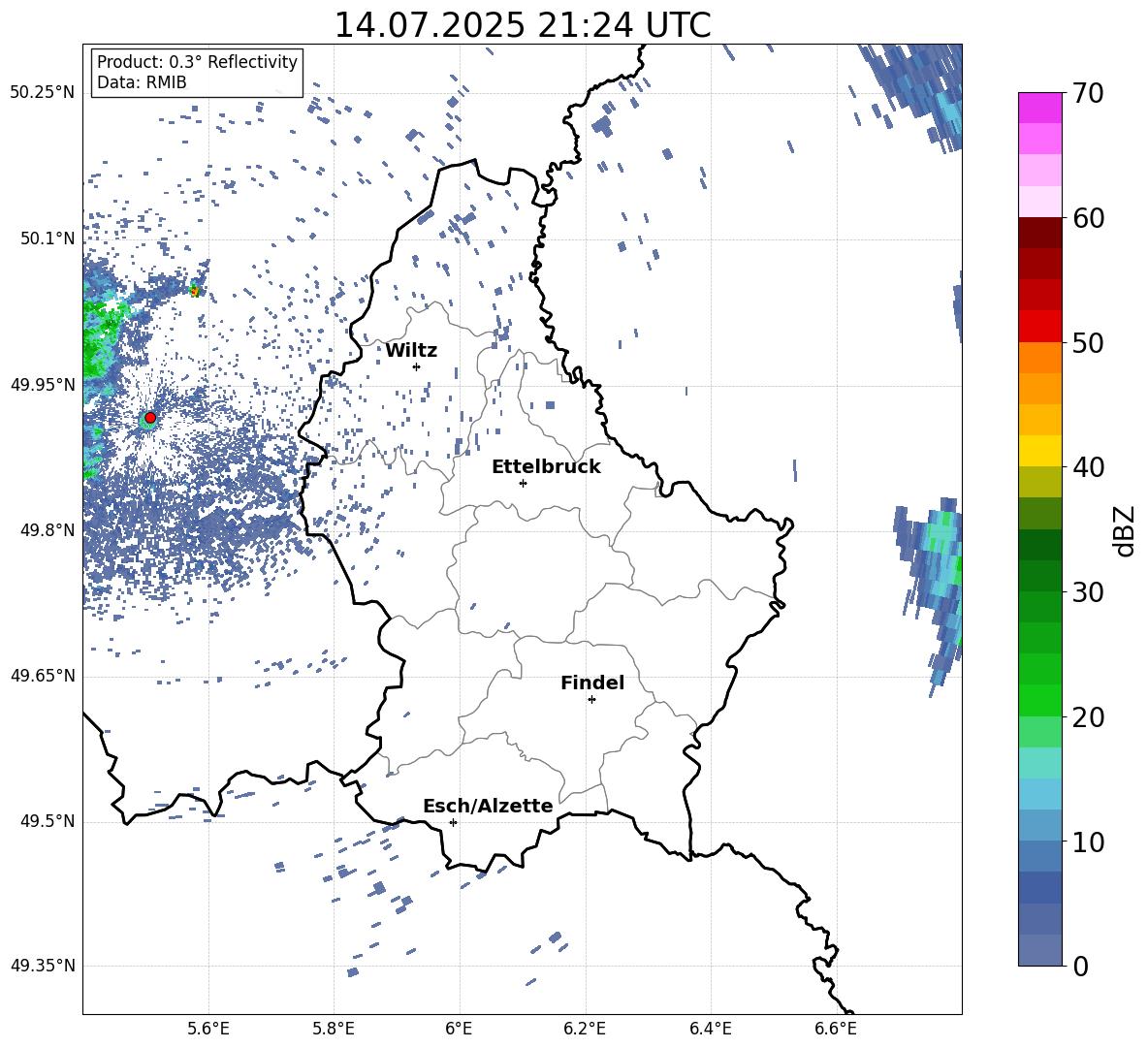The image size is (1148, 1048).
Task: Click the Wiltz station cross marker
Action: pyautogui.click(x=417, y=366)
